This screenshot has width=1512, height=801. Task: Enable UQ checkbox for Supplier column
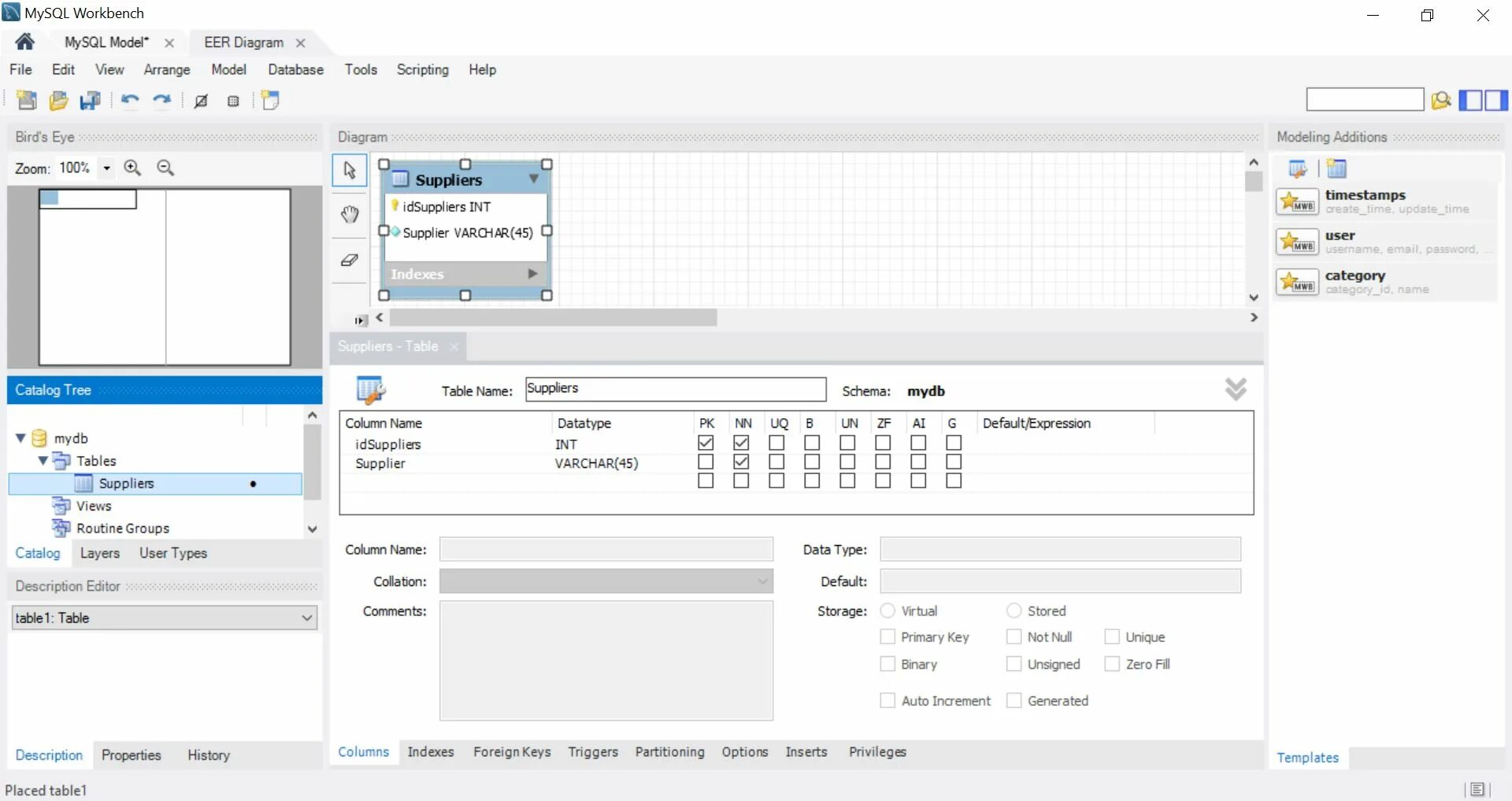click(x=776, y=462)
